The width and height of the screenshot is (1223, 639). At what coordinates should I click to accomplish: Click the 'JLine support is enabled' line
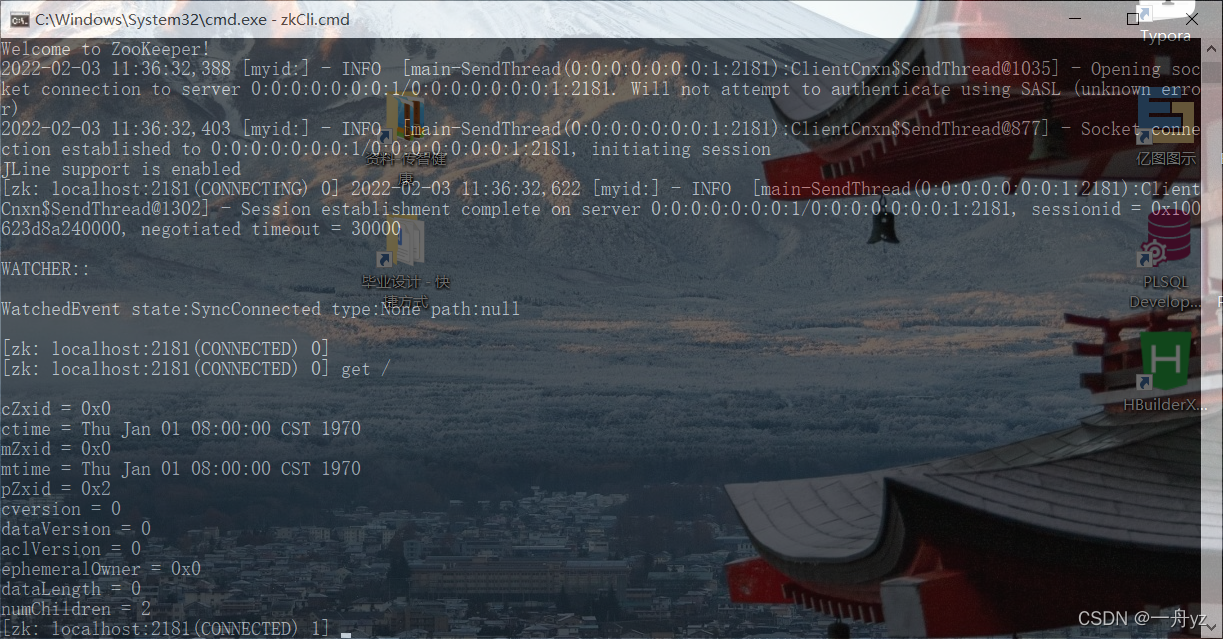121,169
